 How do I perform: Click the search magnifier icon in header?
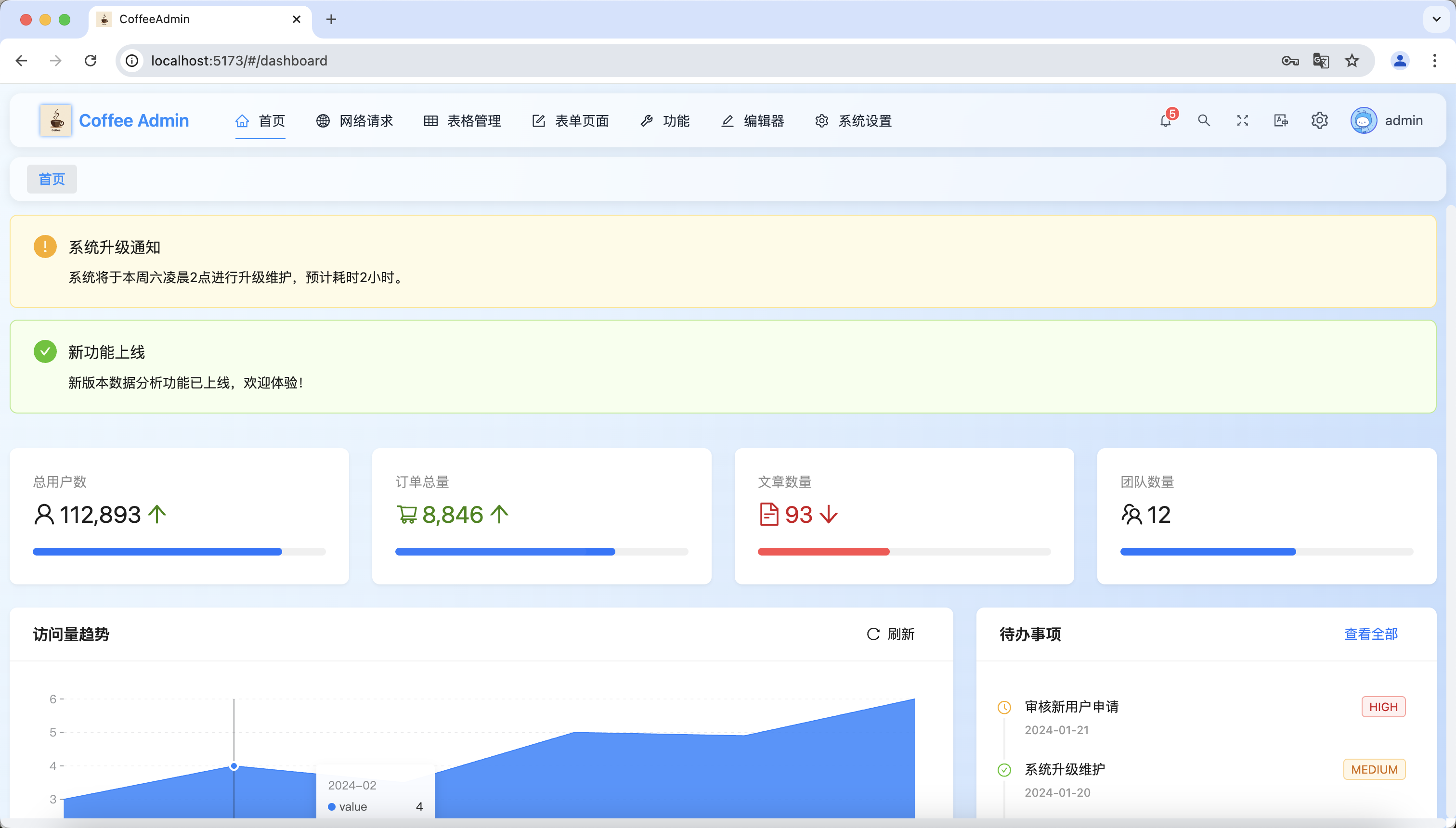(x=1204, y=120)
